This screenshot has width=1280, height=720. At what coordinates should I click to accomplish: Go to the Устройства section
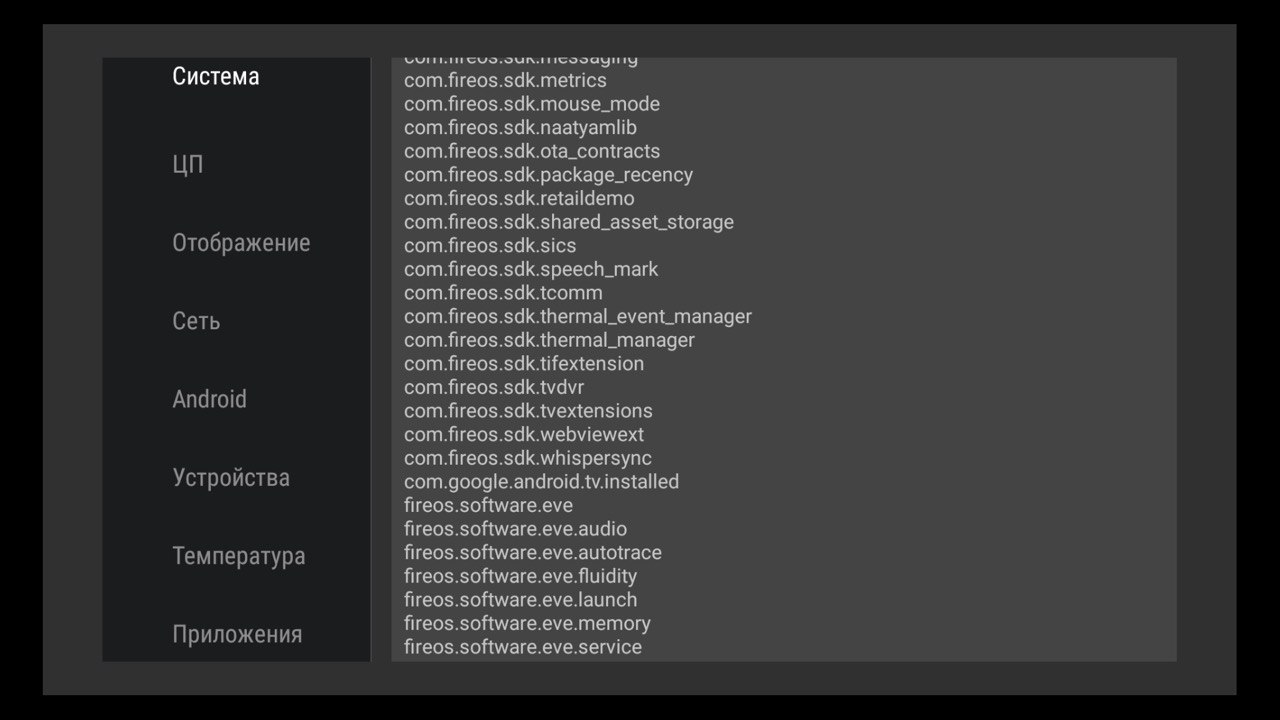pyautogui.click(x=231, y=477)
